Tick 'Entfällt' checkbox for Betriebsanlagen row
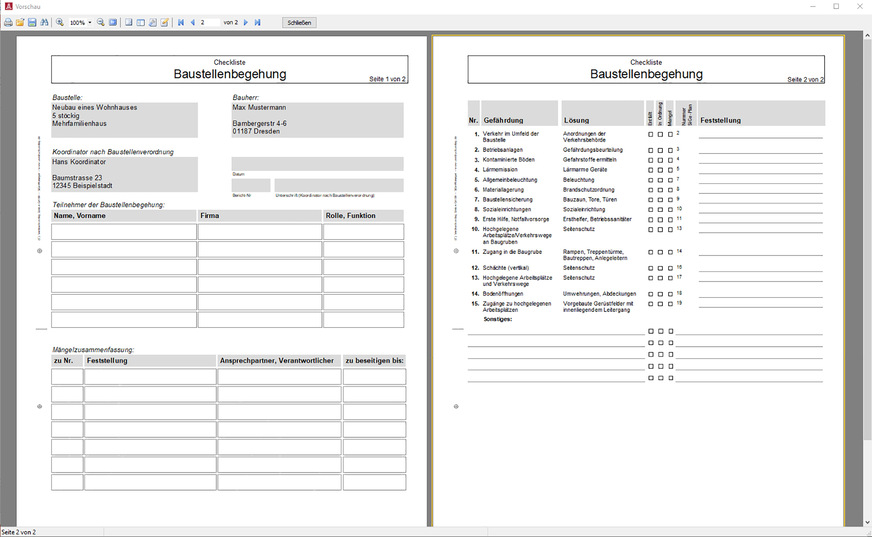This screenshot has height=537, width=872. click(x=651, y=150)
